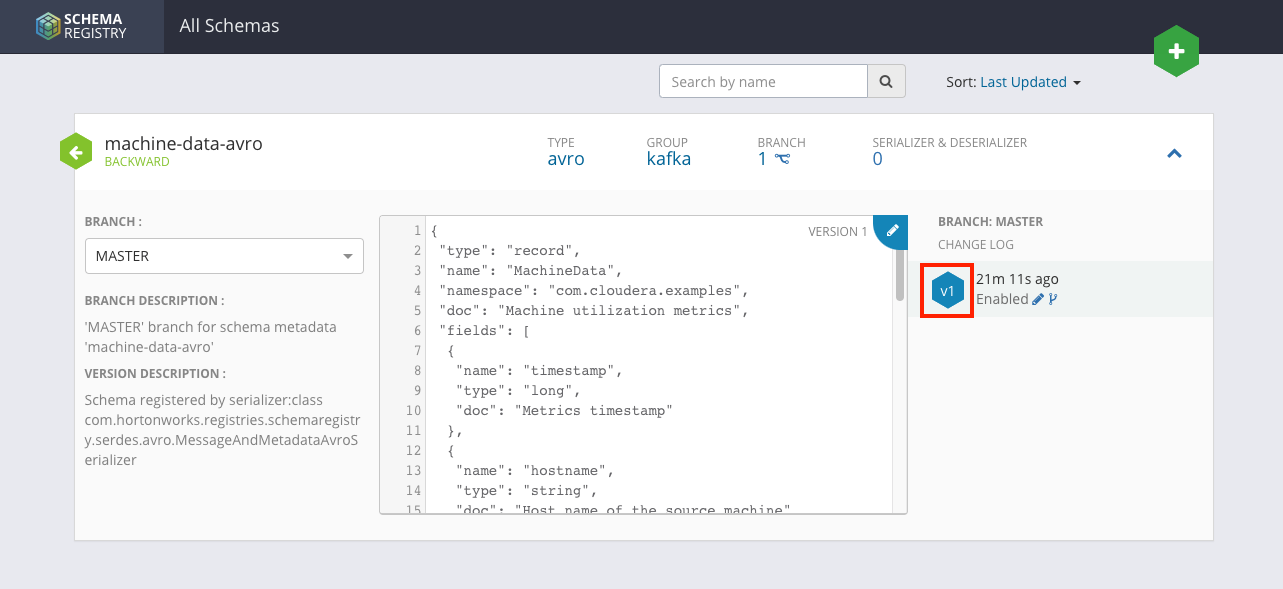
Task: Collapse the machine-data-avro schema panel
Action: pyautogui.click(x=1175, y=153)
